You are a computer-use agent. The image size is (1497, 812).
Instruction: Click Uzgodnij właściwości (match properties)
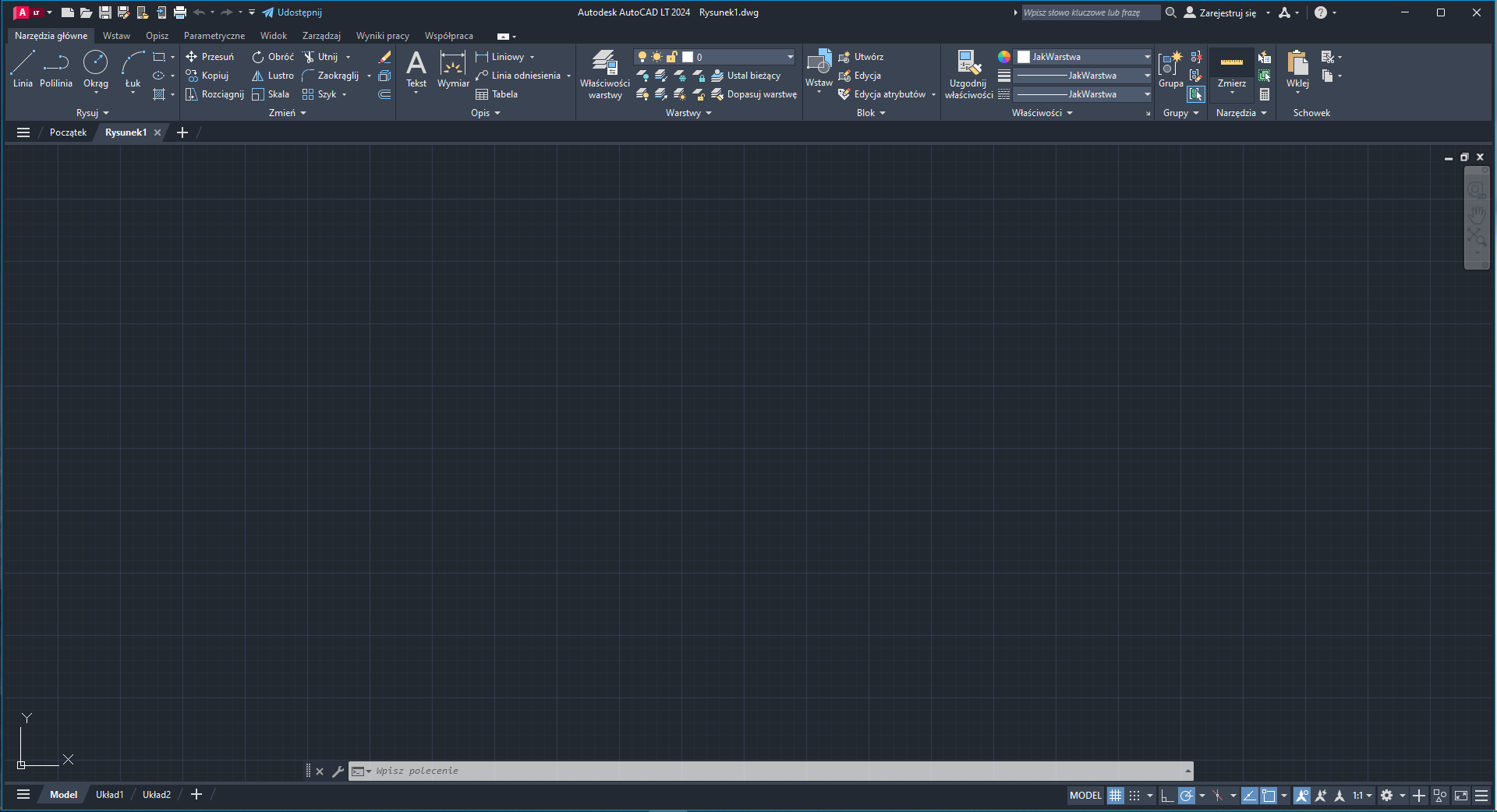pyautogui.click(x=969, y=75)
